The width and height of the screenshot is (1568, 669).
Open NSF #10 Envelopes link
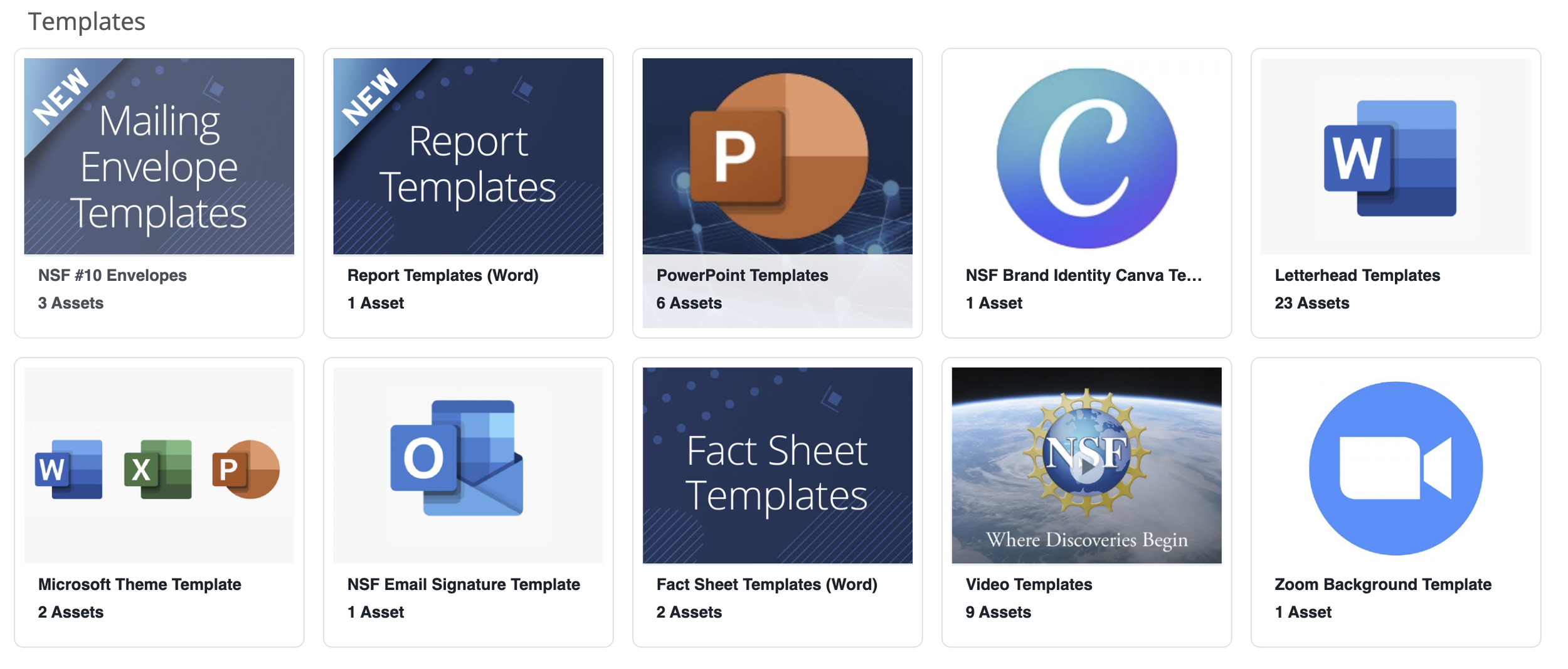pyautogui.click(x=112, y=275)
